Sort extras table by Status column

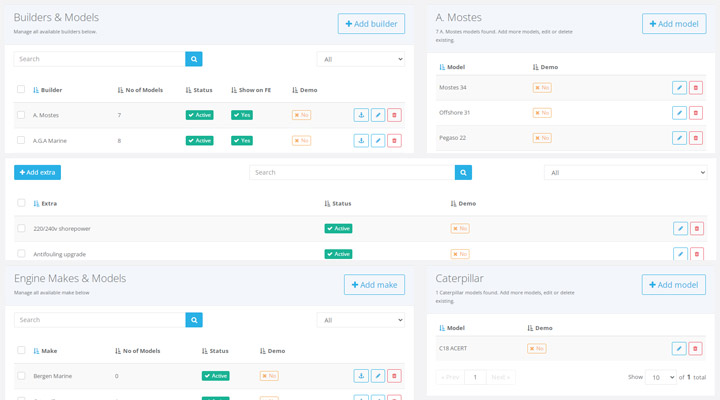point(338,203)
